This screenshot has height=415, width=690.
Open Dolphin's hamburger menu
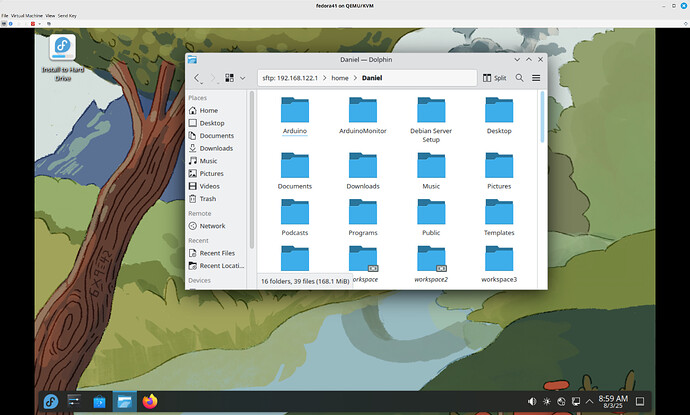point(536,77)
